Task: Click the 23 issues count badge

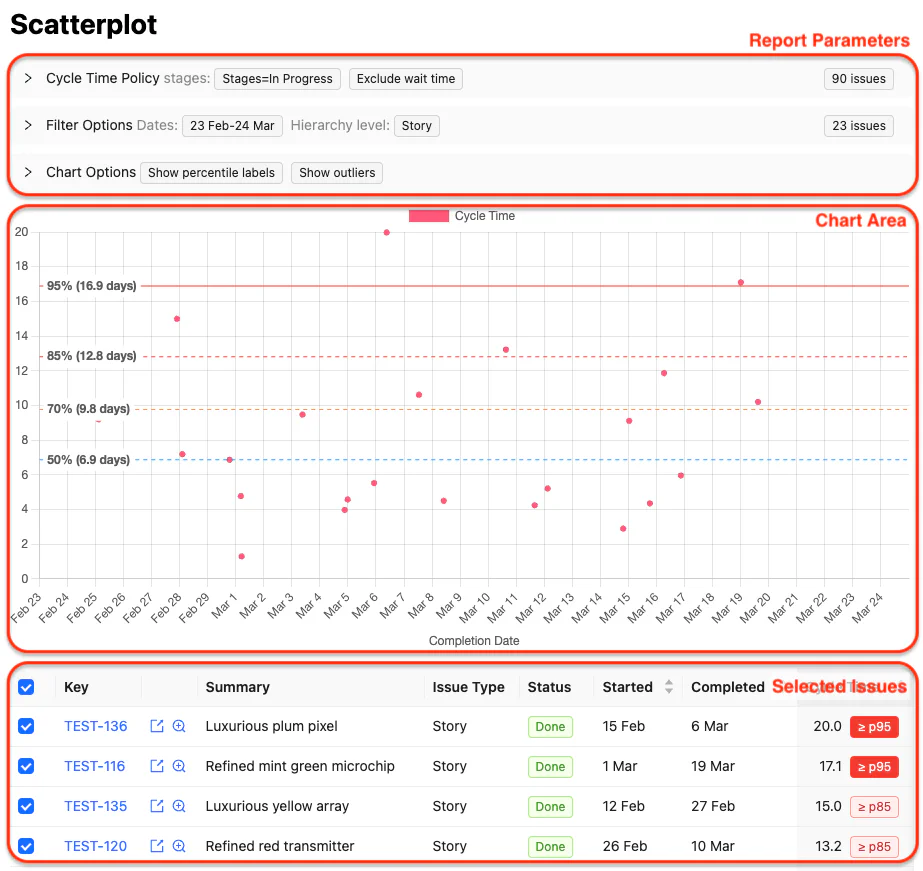Action: pyautogui.click(x=859, y=126)
